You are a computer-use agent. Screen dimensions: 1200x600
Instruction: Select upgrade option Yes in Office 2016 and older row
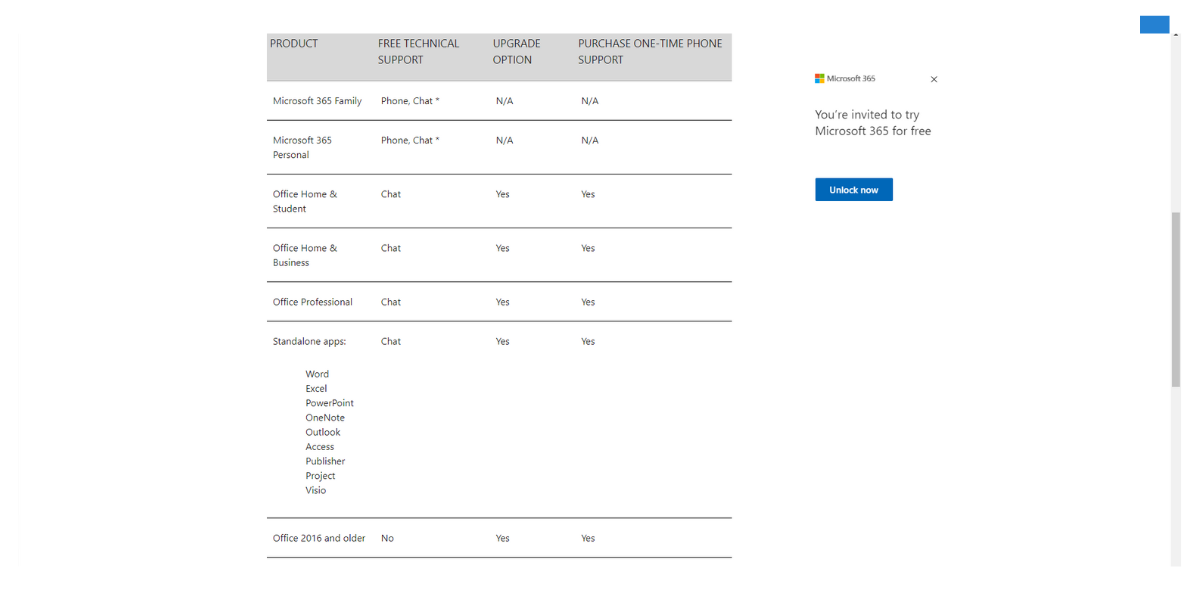(x=503, y=538)
